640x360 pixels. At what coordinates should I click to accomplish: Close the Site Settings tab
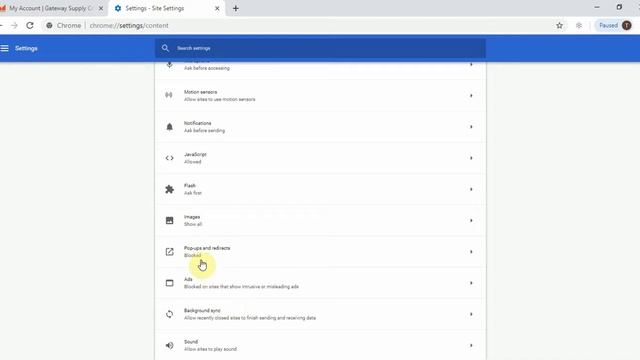pos(217,8)
